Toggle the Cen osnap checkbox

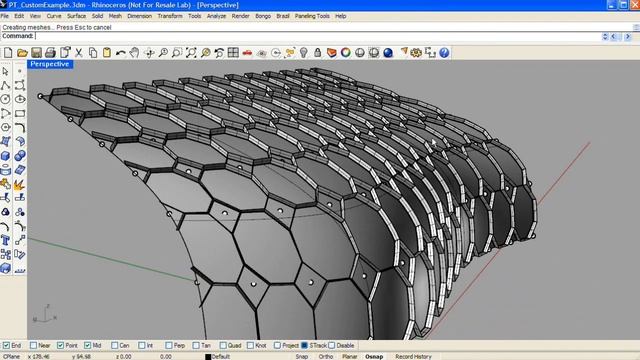point(114,345)
